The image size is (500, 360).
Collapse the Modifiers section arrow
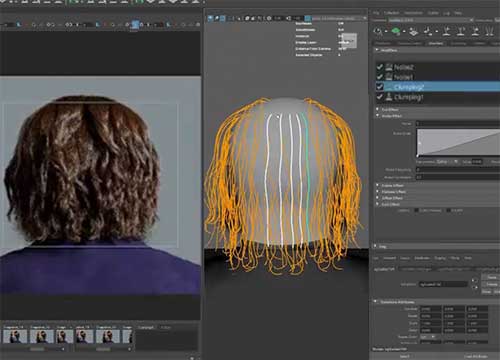point(377,50)
